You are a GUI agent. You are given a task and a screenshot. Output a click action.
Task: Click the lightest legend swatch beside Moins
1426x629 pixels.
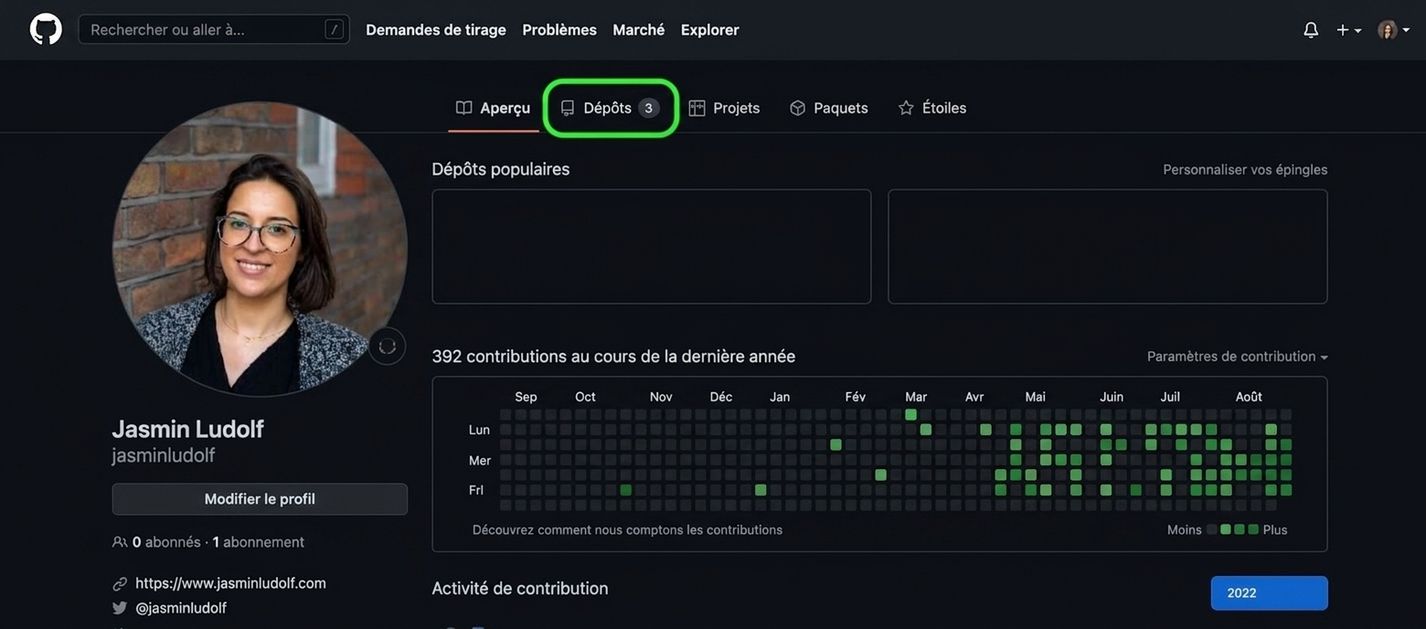point(1212,530)
